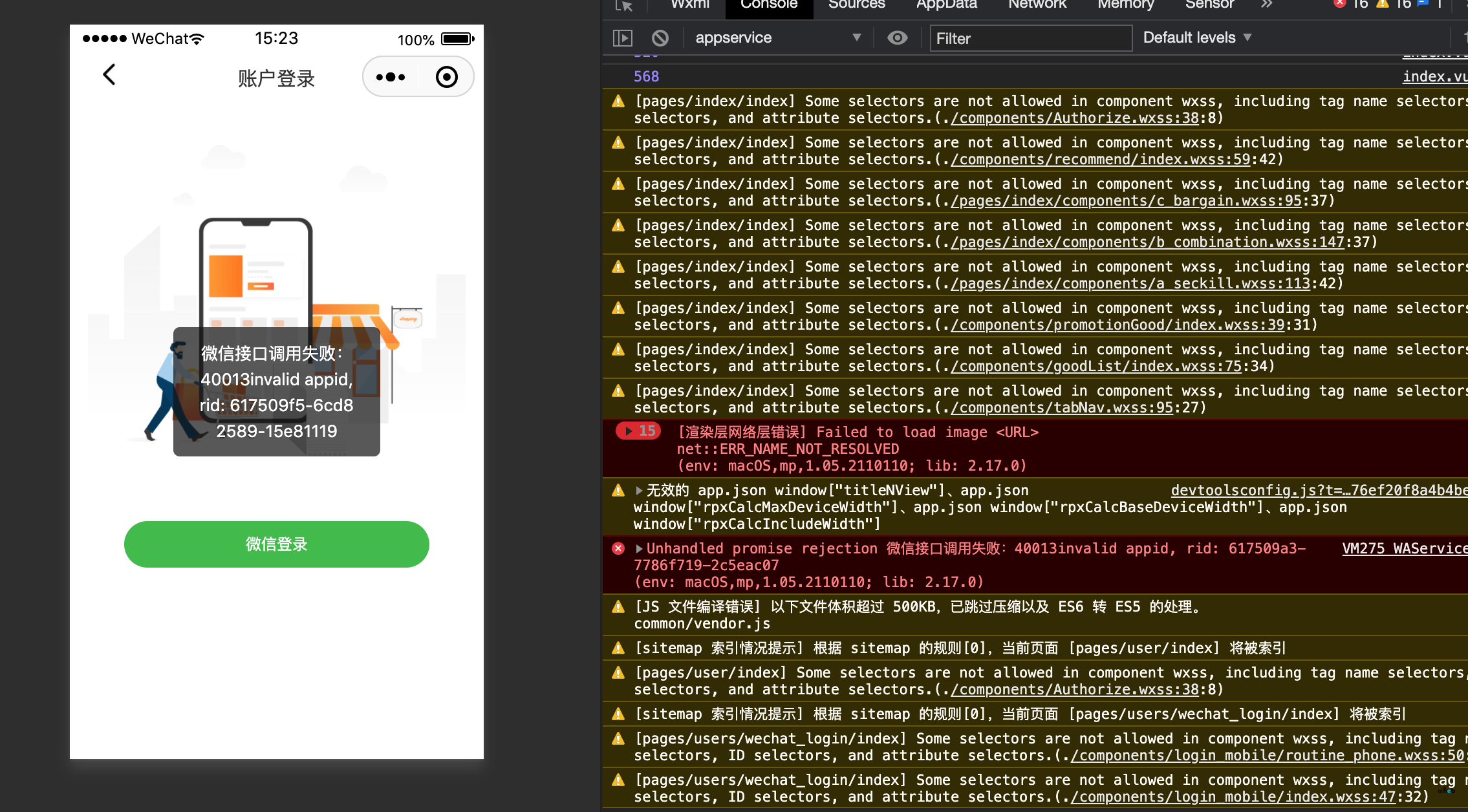
Task: Open the c_bargain.wxss:95 source link
Action: pyautogui.click(x=1126, y=201)
